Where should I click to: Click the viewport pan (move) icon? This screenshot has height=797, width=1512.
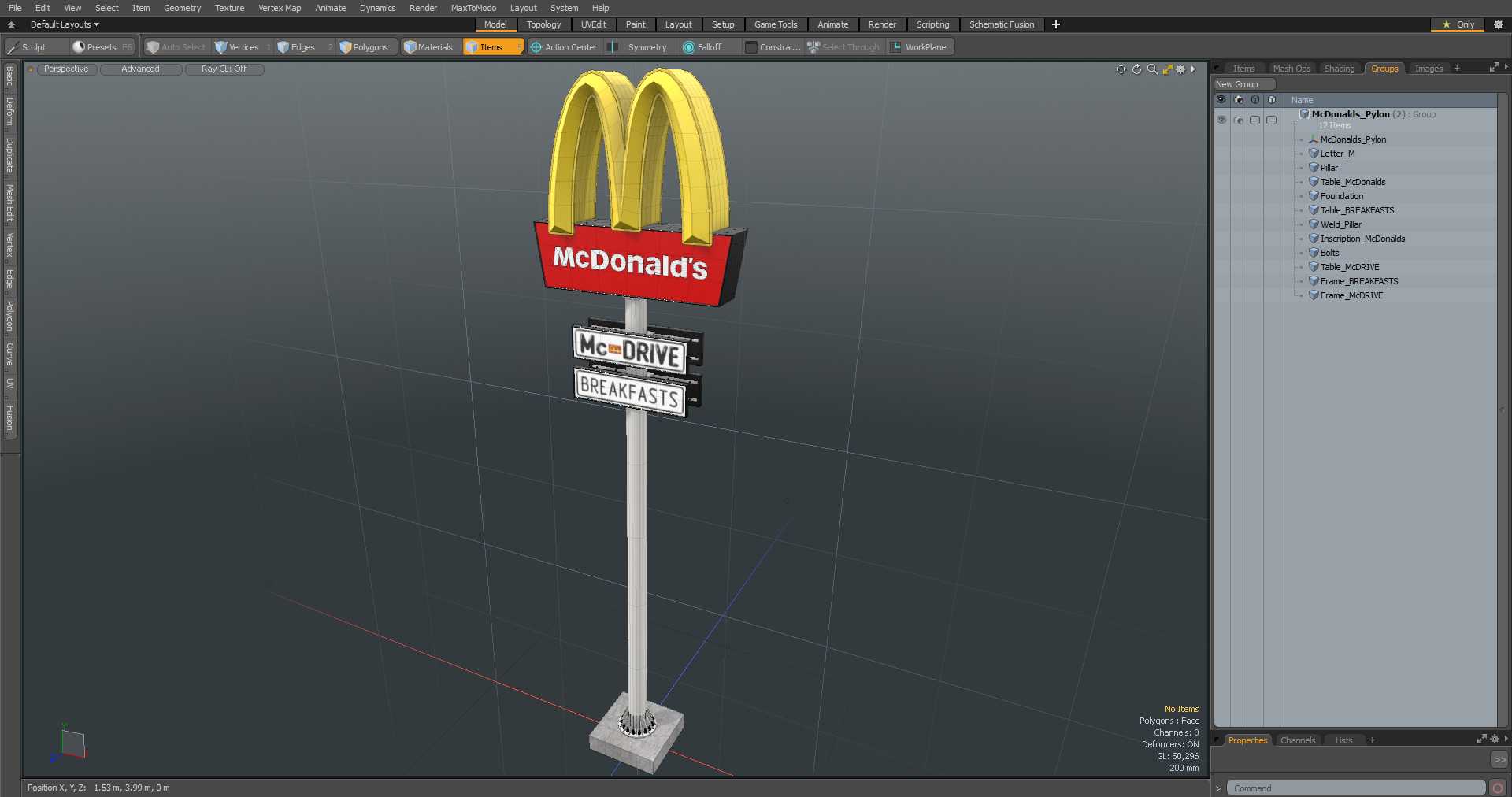tap(1121, 69)
